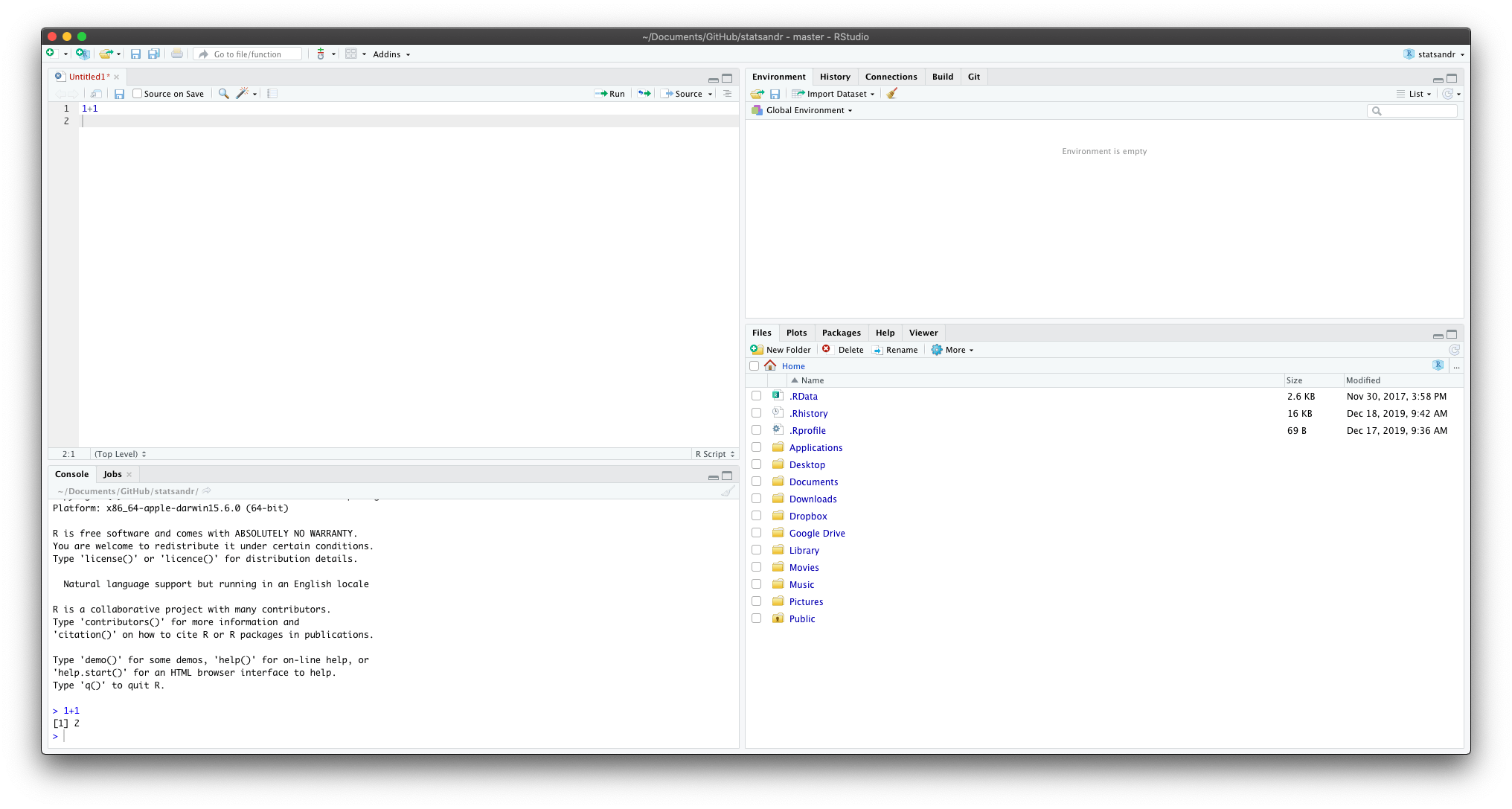The image size is (1512, 809).
Task: Open the Packages tab
Action: pos(841,333)
